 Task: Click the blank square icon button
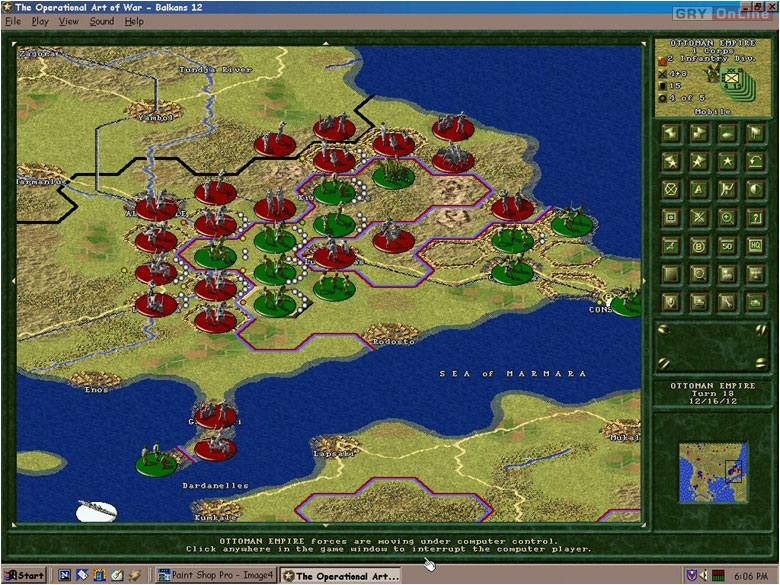click(671, 274)
